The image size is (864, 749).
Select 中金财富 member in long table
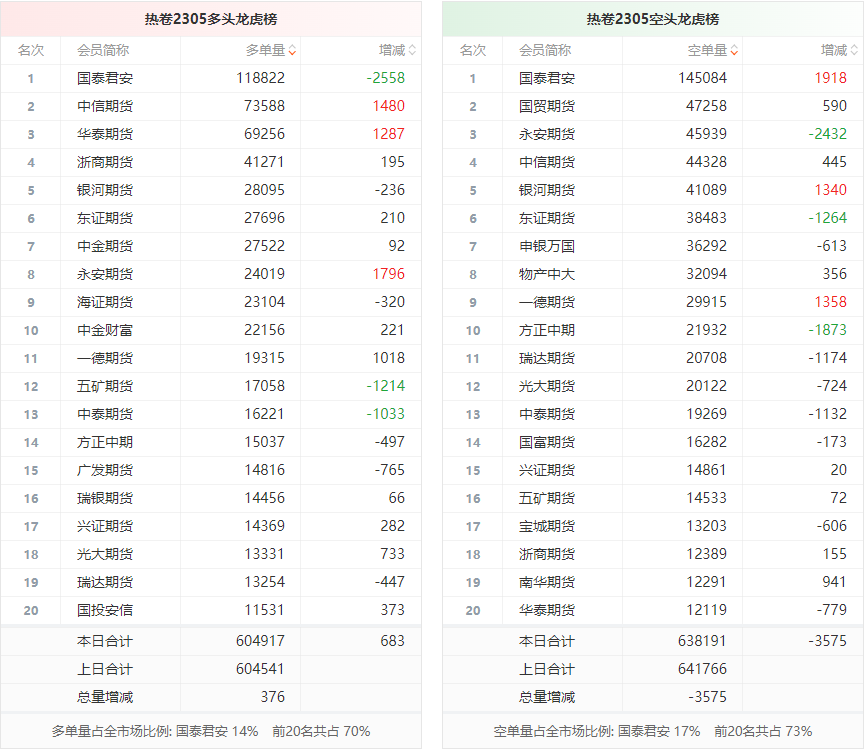pyautogui.click(x=105, y=330)
